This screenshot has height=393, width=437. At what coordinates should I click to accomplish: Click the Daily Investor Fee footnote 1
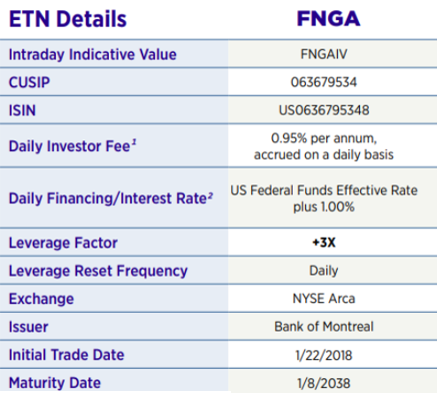pos(134,143)
